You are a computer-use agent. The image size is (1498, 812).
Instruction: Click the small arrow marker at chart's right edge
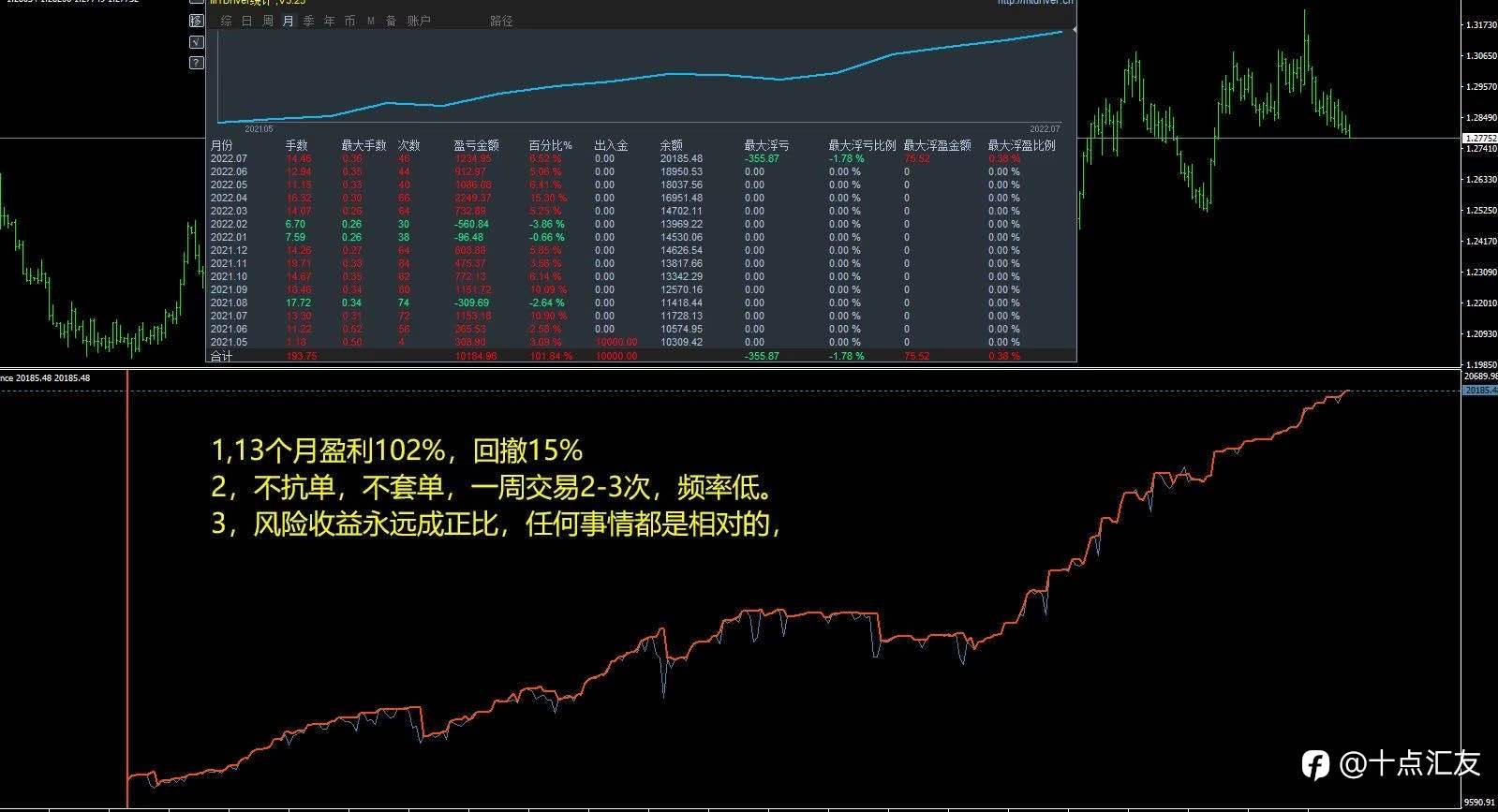click(1075, 31)
